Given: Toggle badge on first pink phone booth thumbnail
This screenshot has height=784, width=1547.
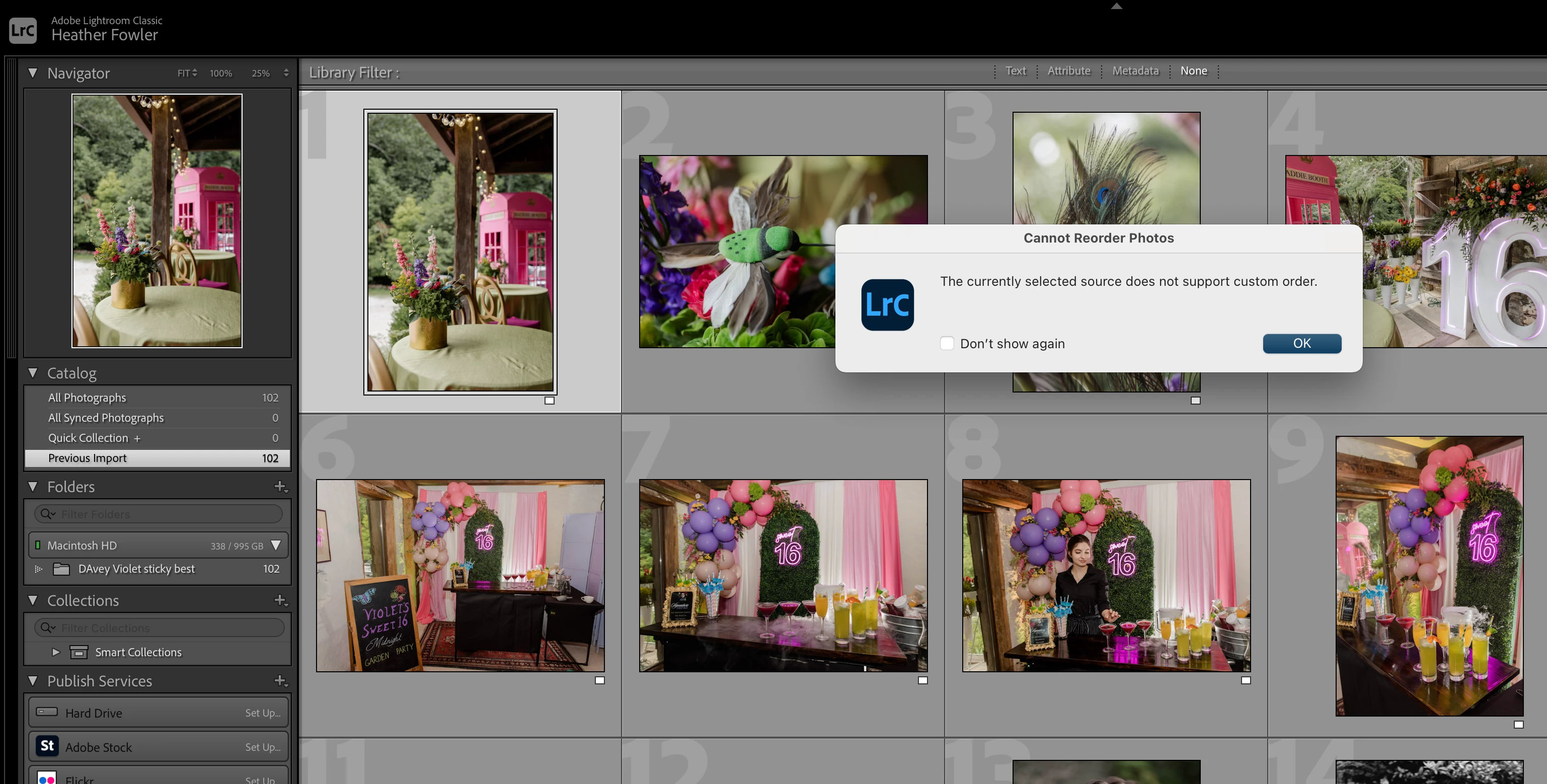Looking at the screenshot, I should 549,401.
